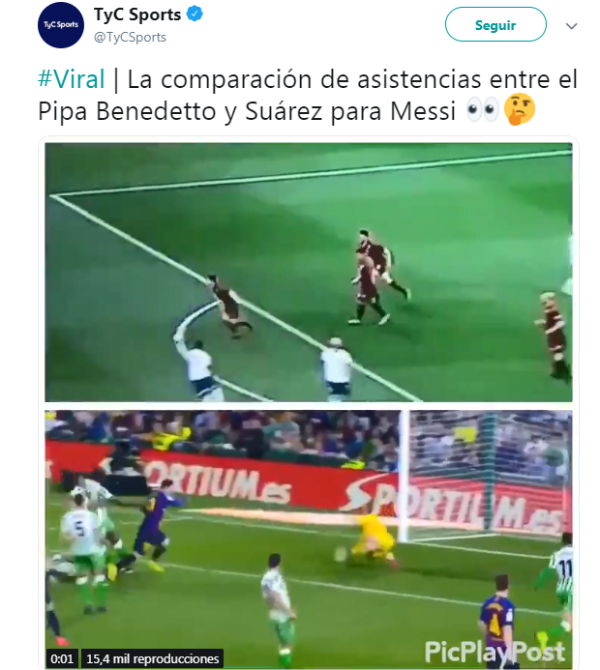Click the eyes emoji in the tweet
The height and width of the screenshot is (670, 600).
482,111
